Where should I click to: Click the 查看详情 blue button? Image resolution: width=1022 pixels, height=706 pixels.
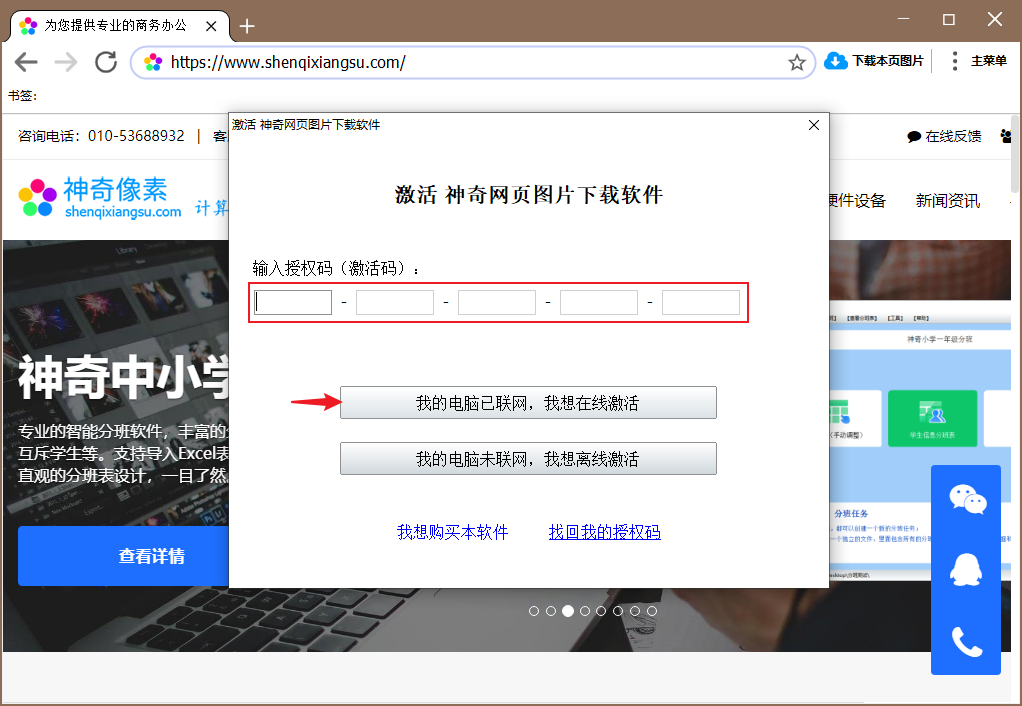pyautogui.click(x=123, y=556)
